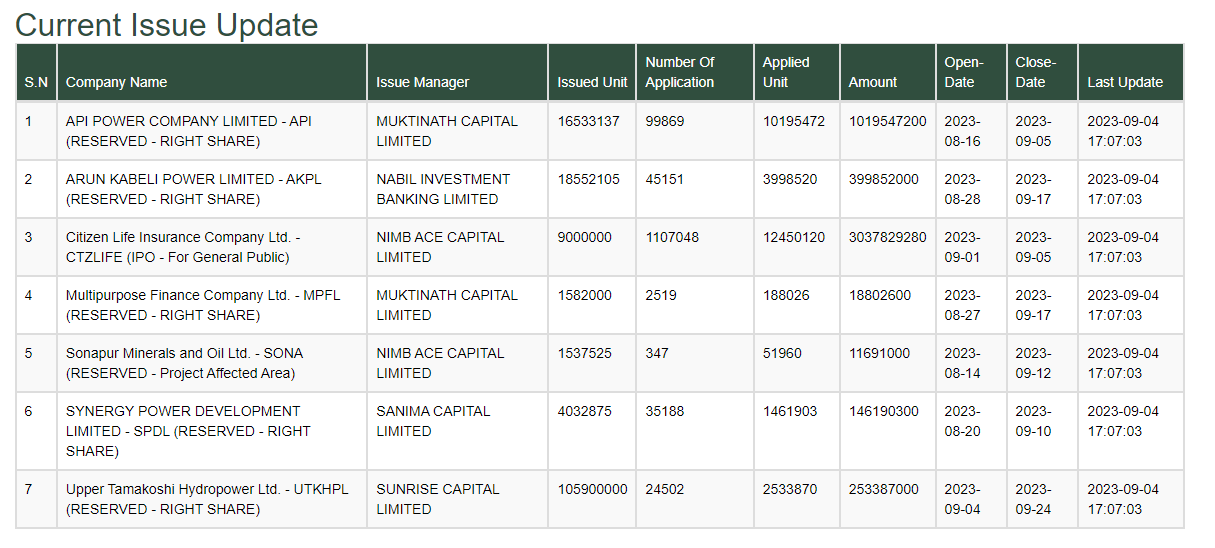Click SUNRISE CAPITAL LIMITED issue manager cell
This screenshot has height=548, width=1215.
pos(438,499)
